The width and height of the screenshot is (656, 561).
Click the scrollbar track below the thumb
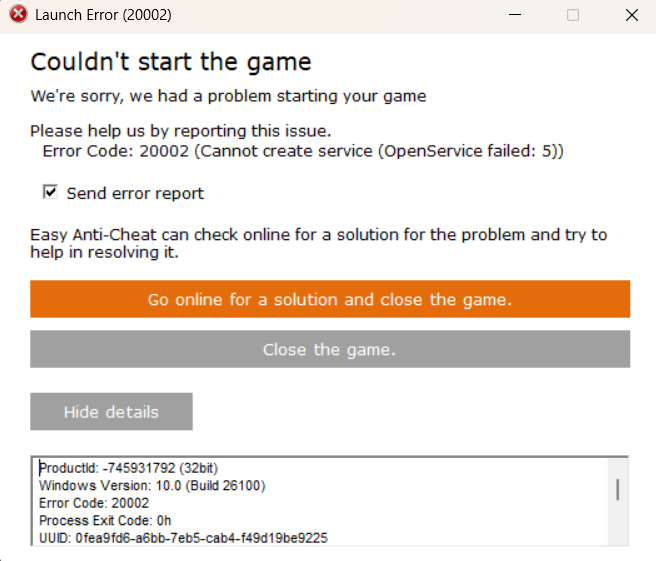pos(618,525)
